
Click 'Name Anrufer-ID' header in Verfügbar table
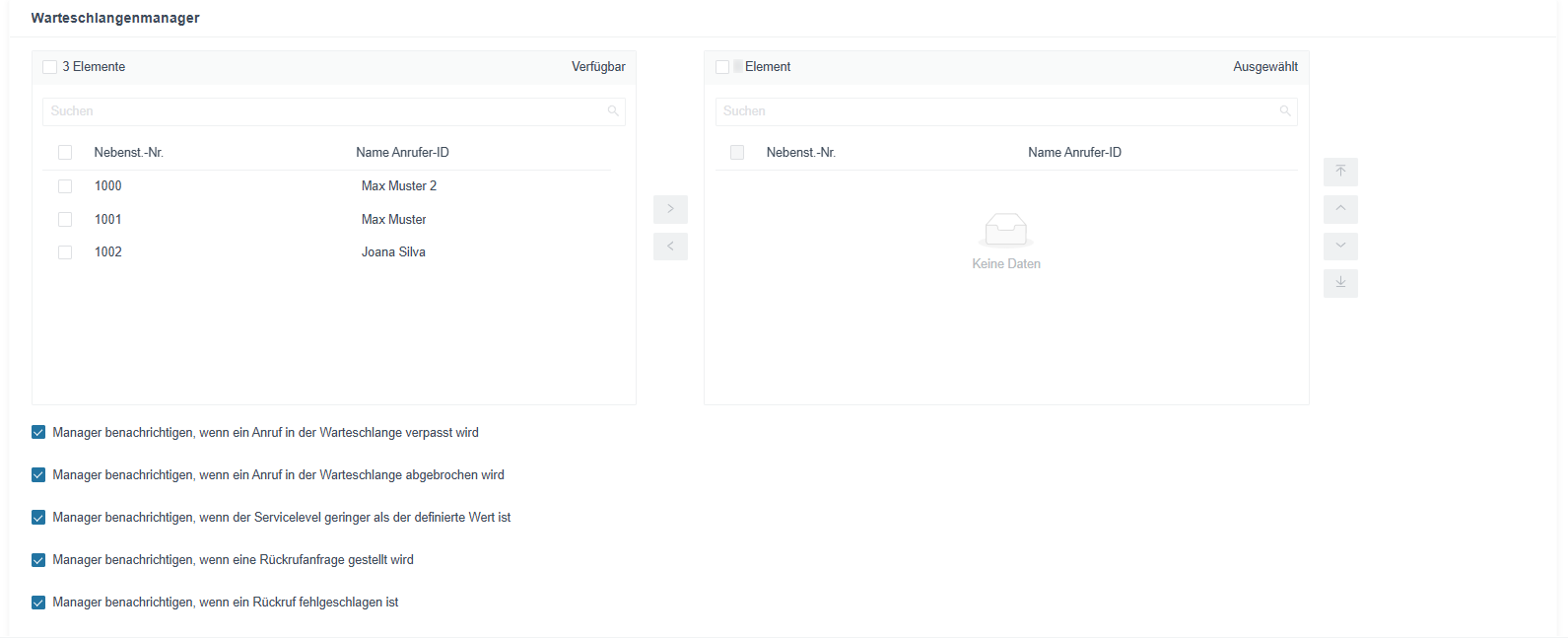pos(403,152)
